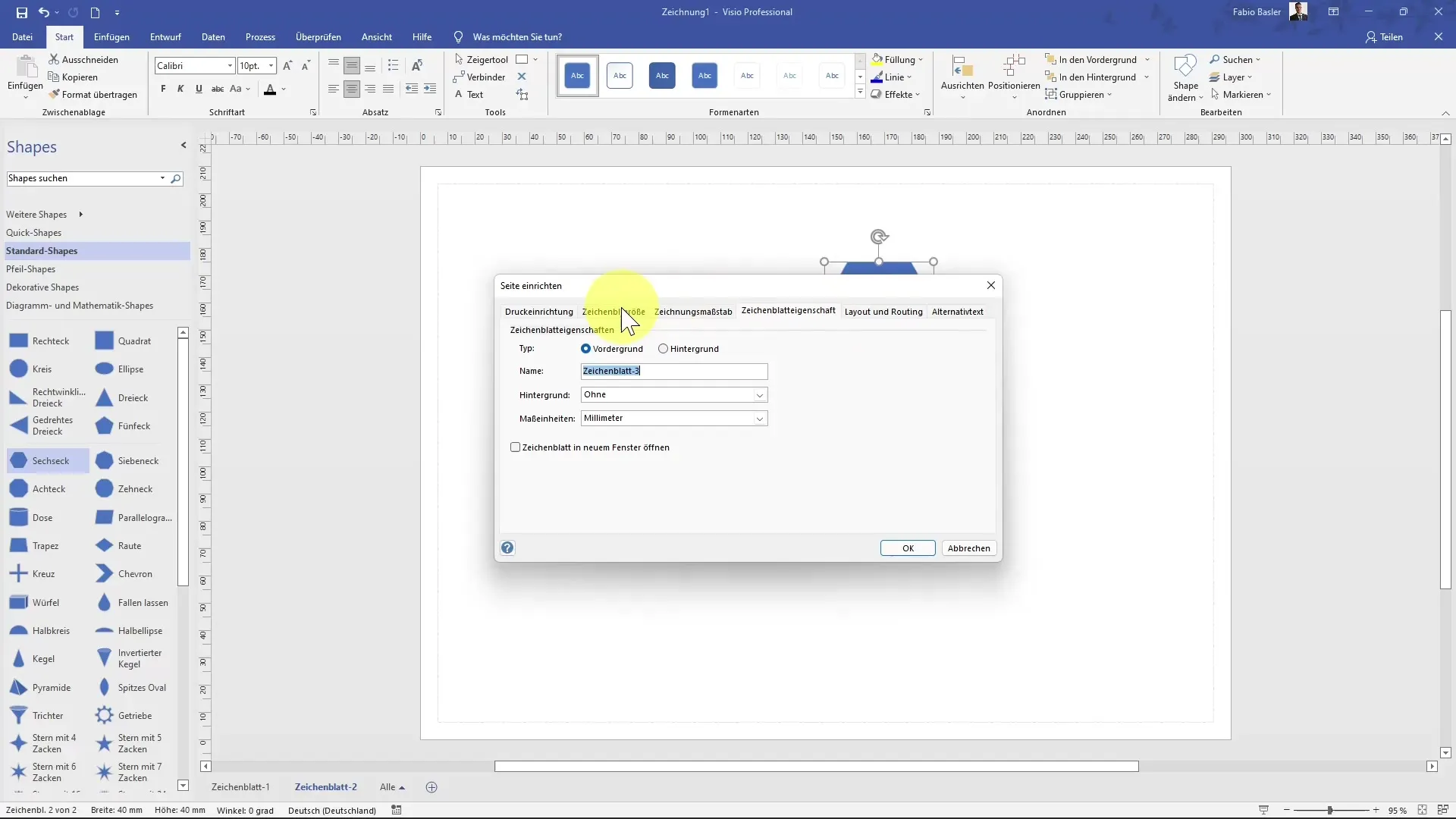The width and height of the screenshot is (1456, 819).
Task: Switch to Druckeinrichtung dialog tab
Action: coord(539,312)
